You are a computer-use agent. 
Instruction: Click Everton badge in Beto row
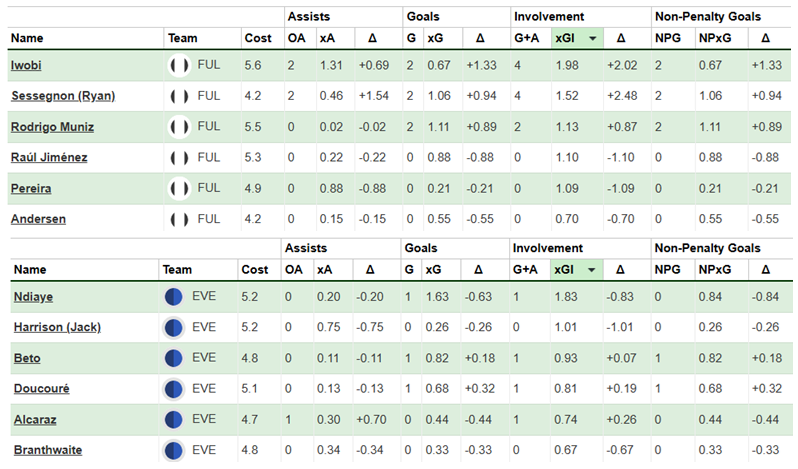click(174, 358)
